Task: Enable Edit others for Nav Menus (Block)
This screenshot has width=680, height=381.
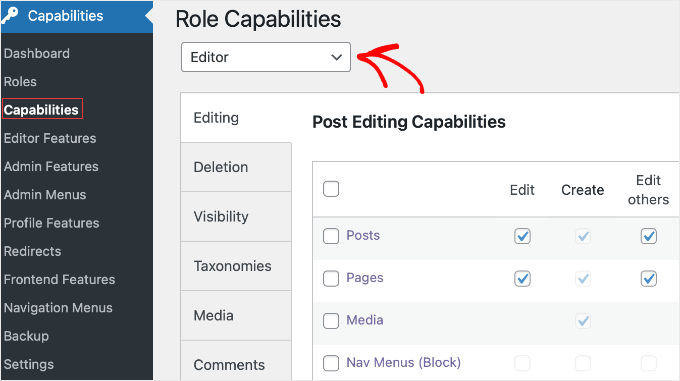Action: [x=649, y=363]
